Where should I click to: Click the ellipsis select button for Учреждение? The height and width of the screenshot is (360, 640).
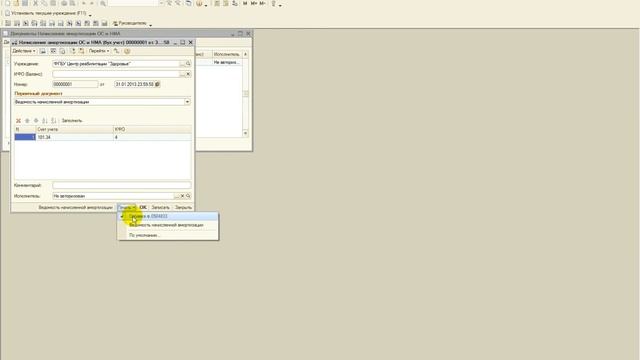point(182,64)
